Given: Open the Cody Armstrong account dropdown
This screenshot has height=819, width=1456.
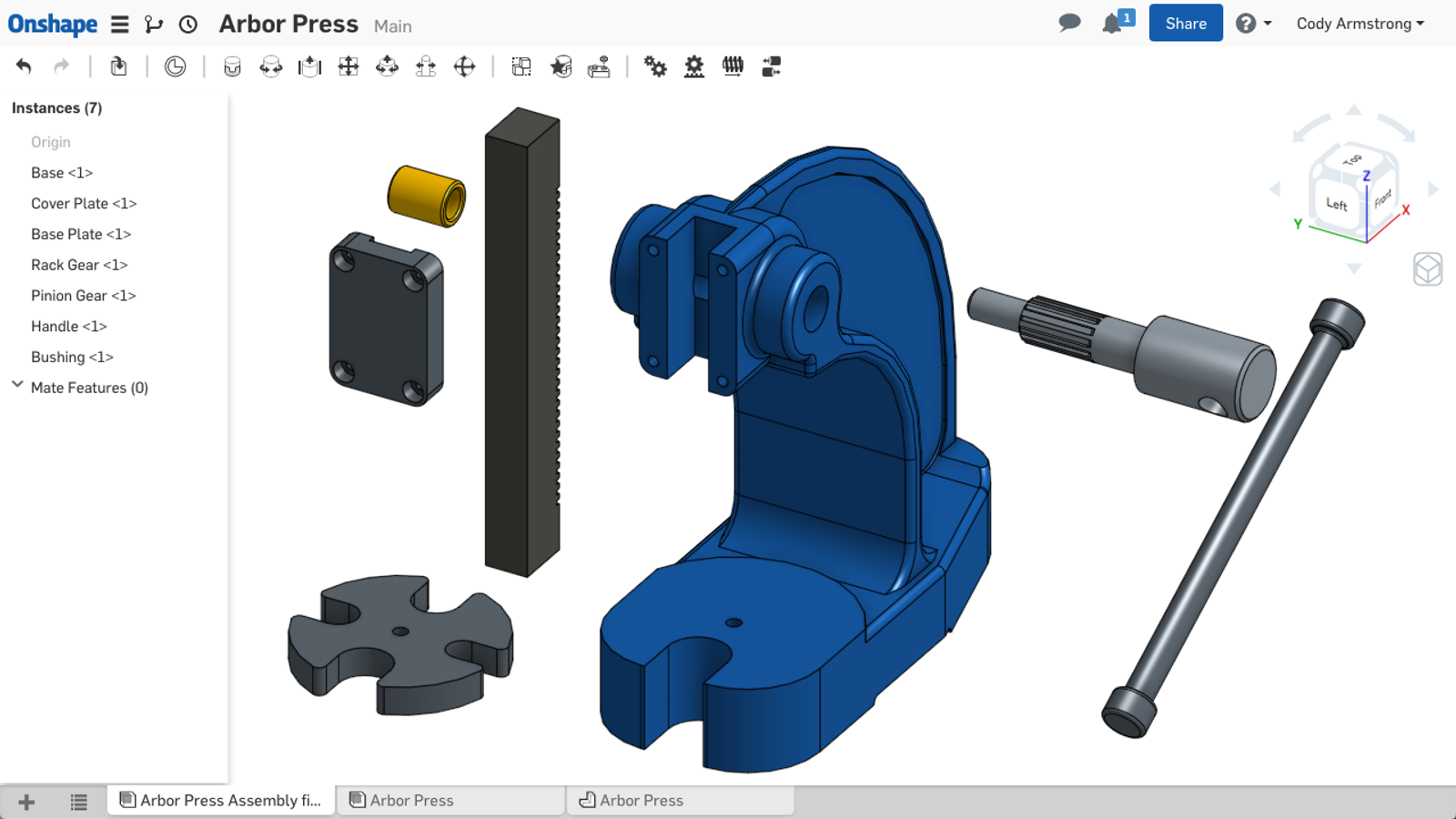Looking at the screenshot, I should [x=1360, y=24].
